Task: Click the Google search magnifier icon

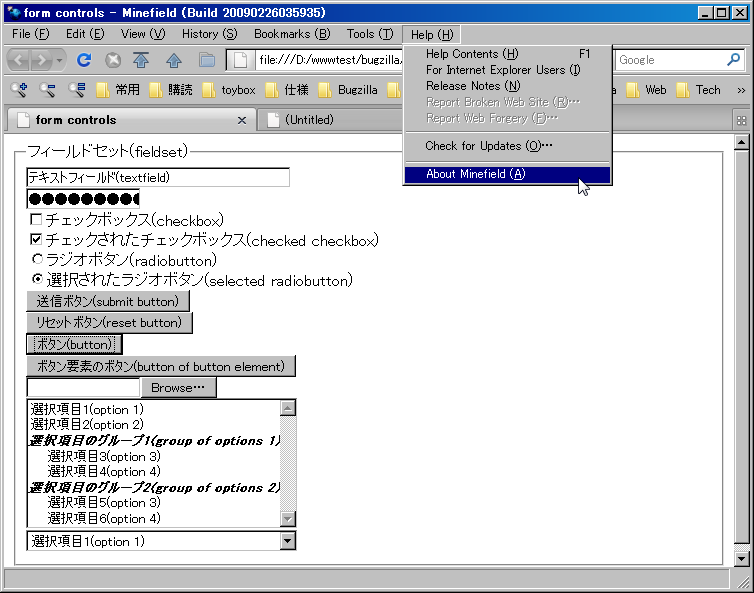Action: click(733, 60)
